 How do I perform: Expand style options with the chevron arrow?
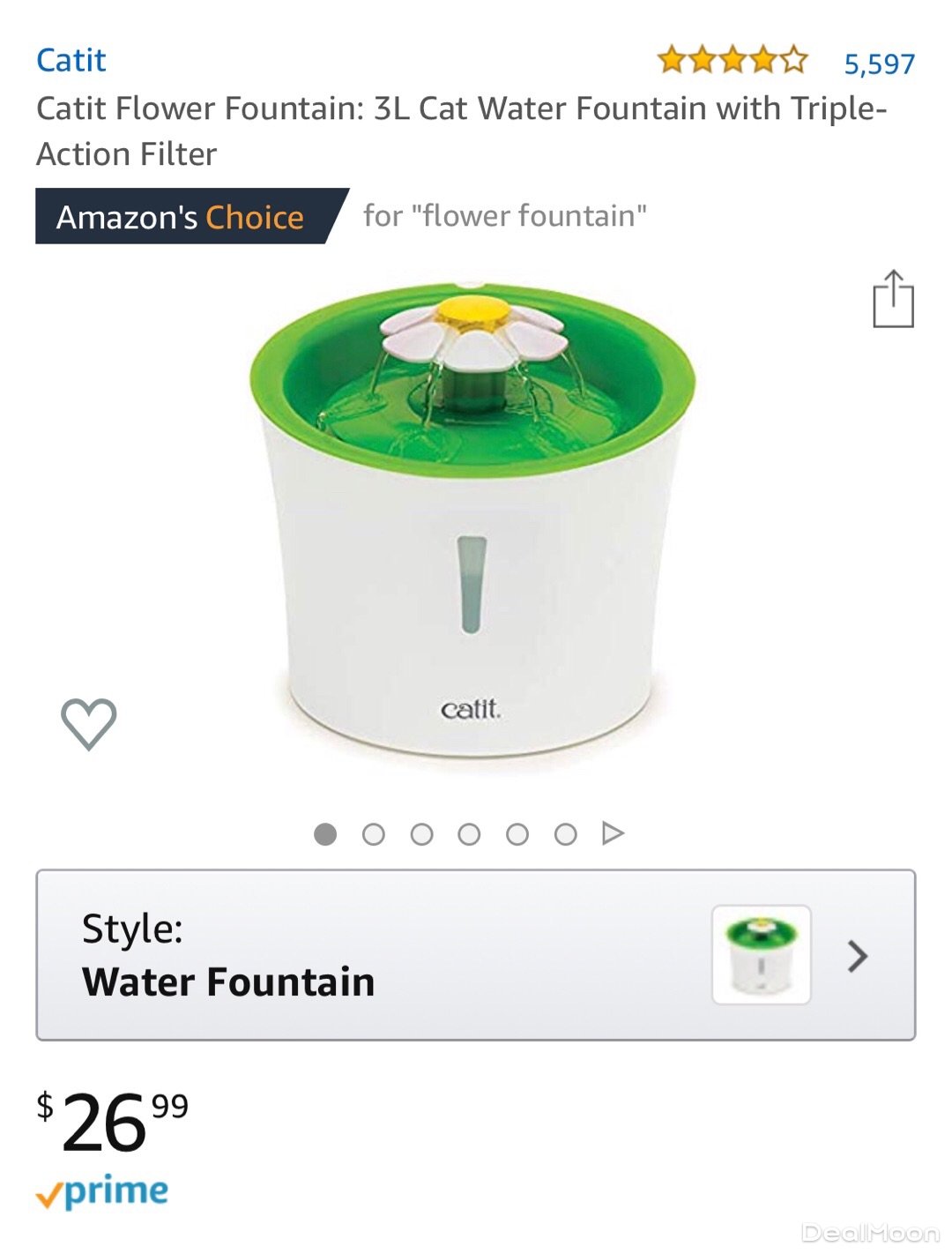click(858, 956)
